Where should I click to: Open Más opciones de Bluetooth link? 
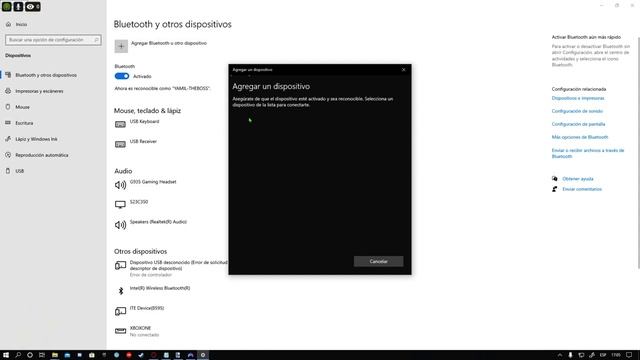coord(580,137)
